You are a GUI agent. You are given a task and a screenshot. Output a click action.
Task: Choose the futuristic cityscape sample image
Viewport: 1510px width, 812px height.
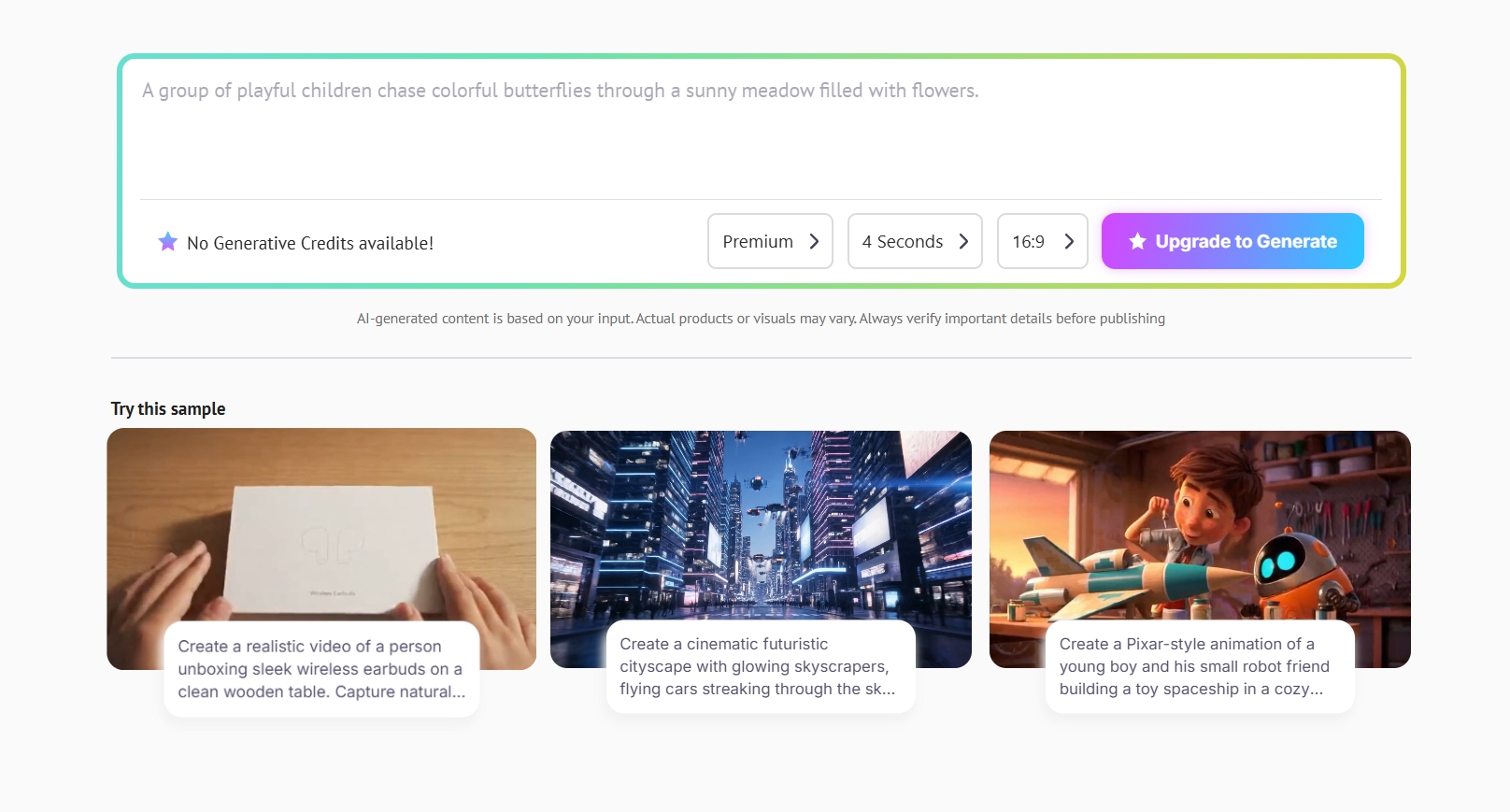click(761, 523)
